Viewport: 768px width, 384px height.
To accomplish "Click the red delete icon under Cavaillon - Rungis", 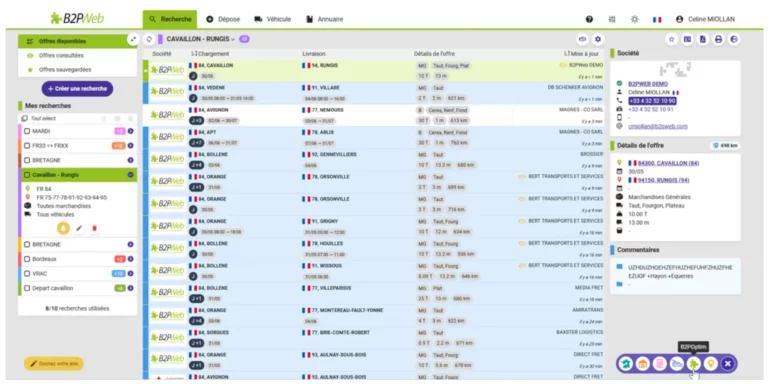I will (95, 228).
